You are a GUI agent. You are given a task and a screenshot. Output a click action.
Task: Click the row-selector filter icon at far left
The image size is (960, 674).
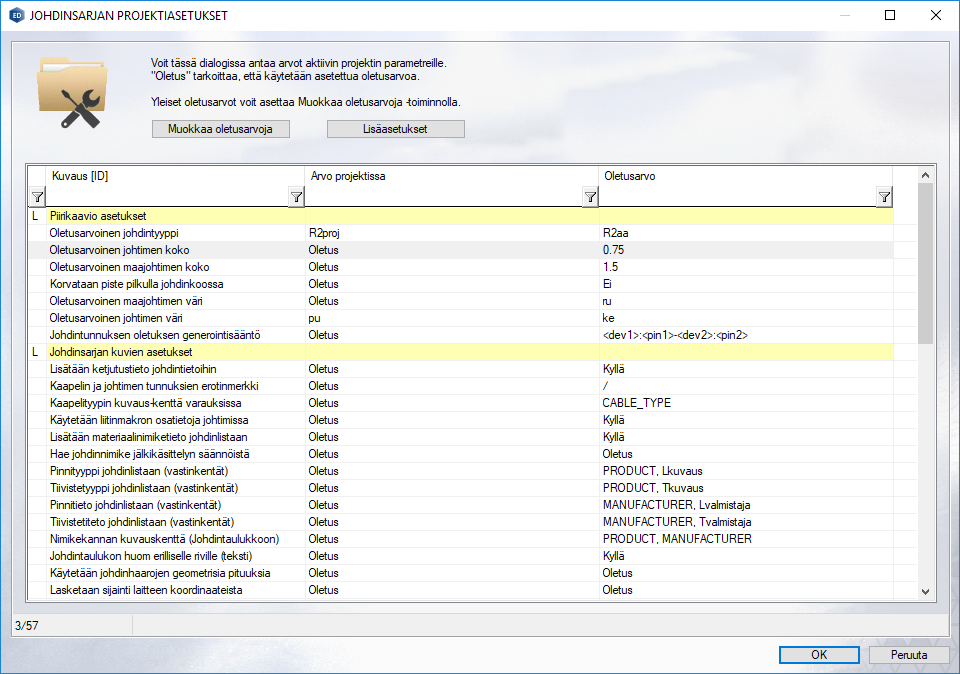click(x=36, y=197)
